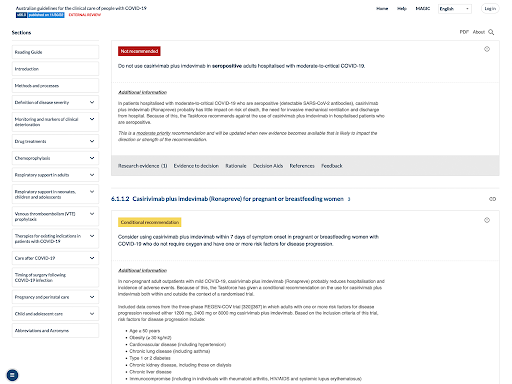Click the 'Age ≥ 50 years' bullet
This screenshot has width=512, height=384.
pyautogui.click(x=145, y=331)
